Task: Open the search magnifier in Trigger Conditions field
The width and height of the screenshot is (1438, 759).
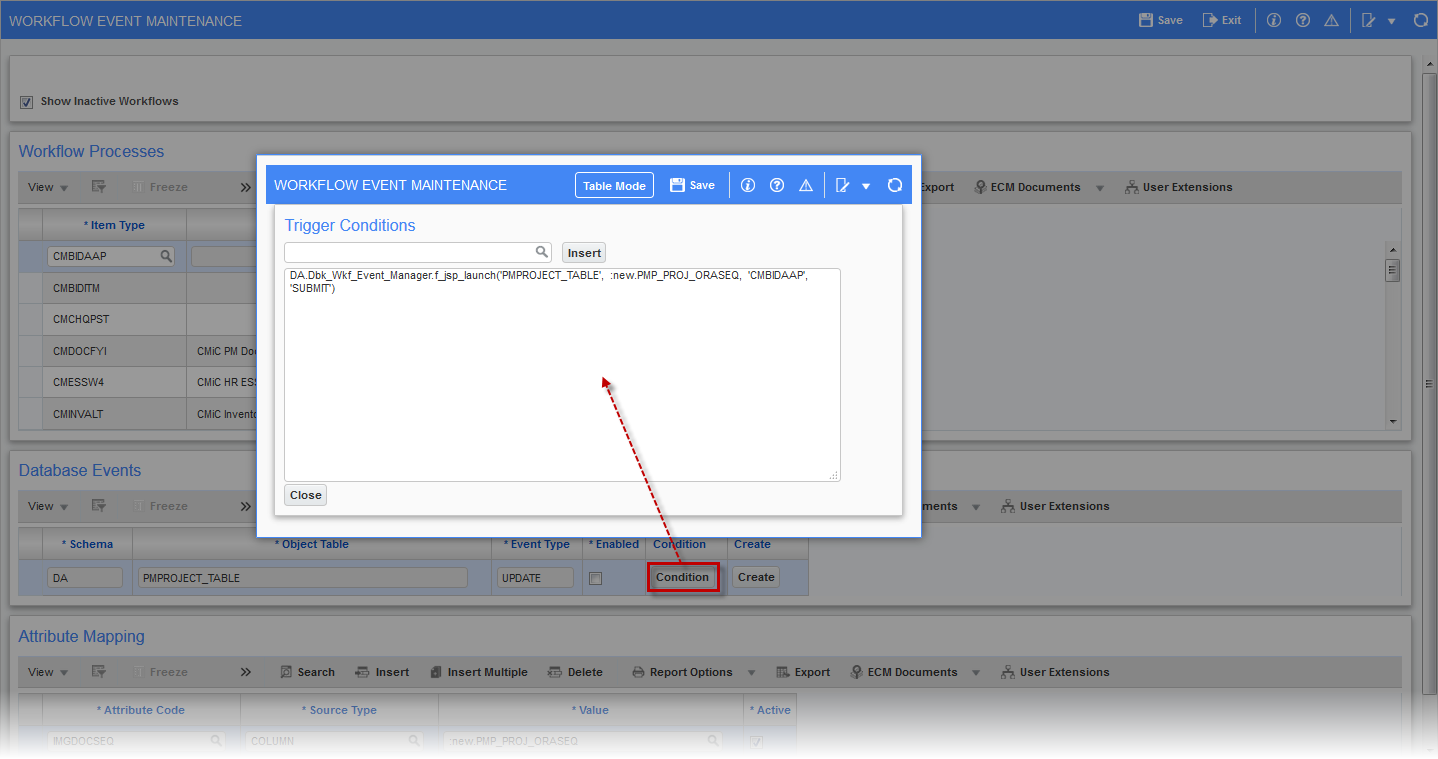Action: tap(542, 252)
